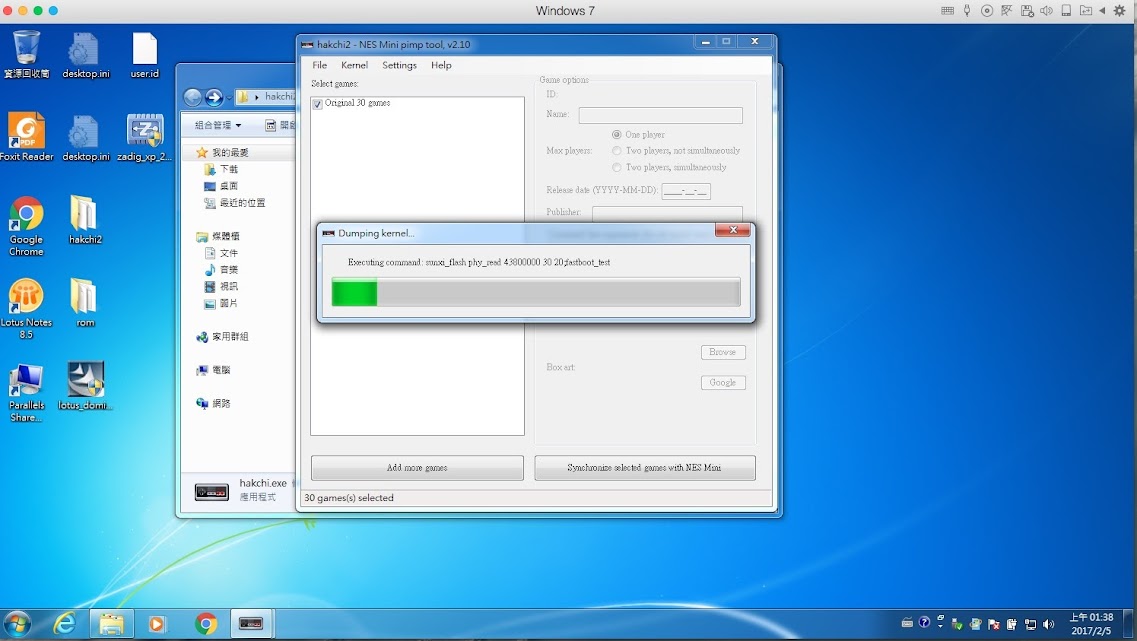Viewport: 1137px width, 641px height.
Task: Select 桌面 in Explorer sidebar
Action: 221,186
